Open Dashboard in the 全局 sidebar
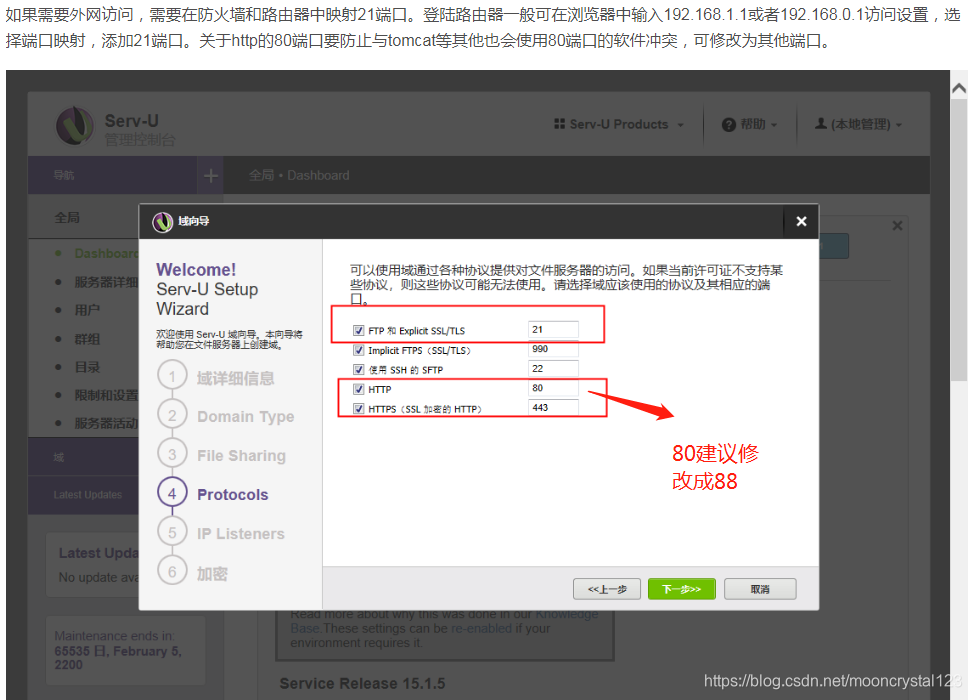Image resolution: width=972 pixels, height=700 pixels. (x=106, y=254)
